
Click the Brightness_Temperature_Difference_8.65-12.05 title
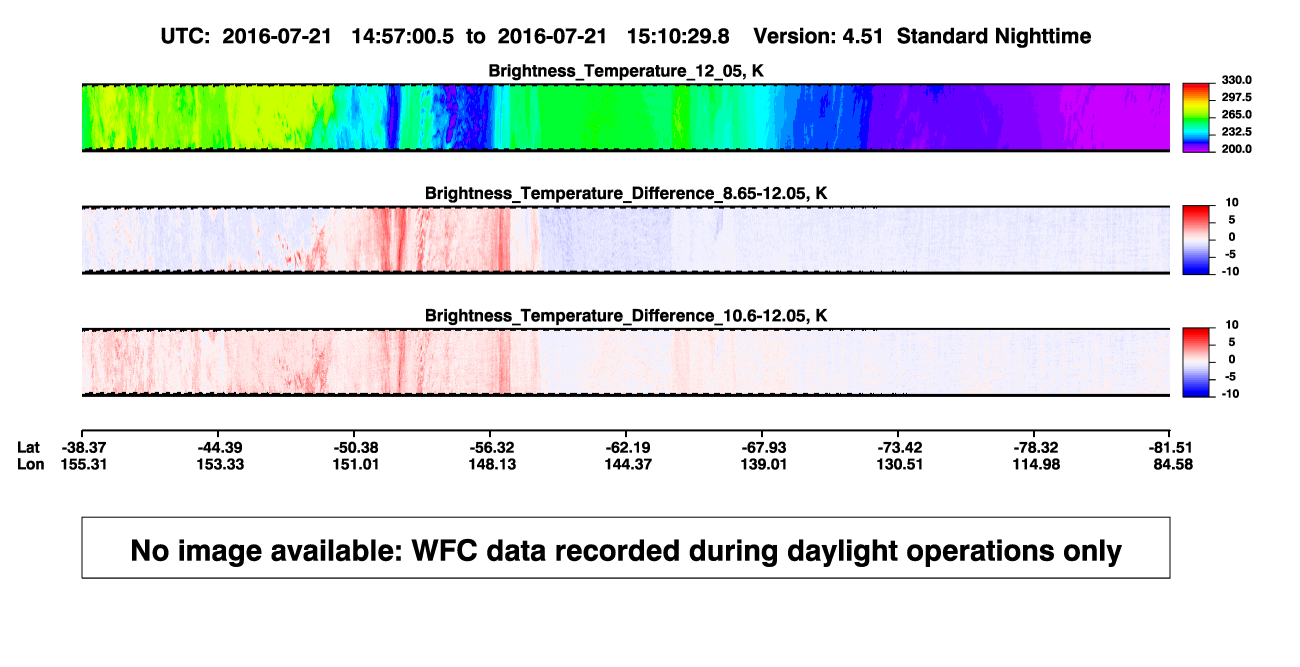tap(626, 193)
